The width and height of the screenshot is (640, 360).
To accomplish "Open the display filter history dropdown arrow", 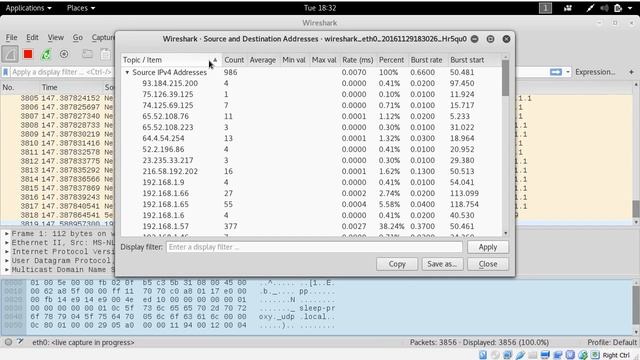I will [x=568, y=72].
